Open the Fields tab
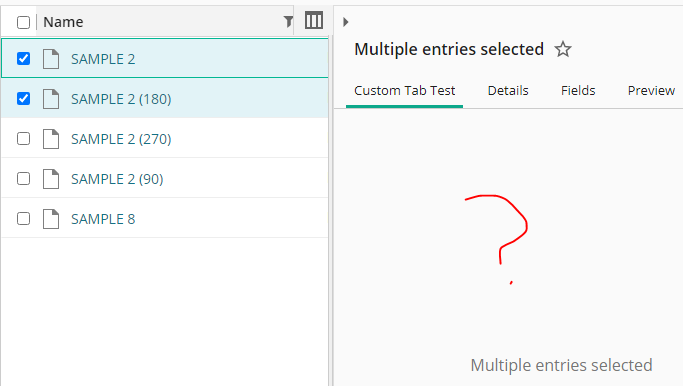Image resolution: width=683 pixels, height=386 pixels. (x=578, y=91)
